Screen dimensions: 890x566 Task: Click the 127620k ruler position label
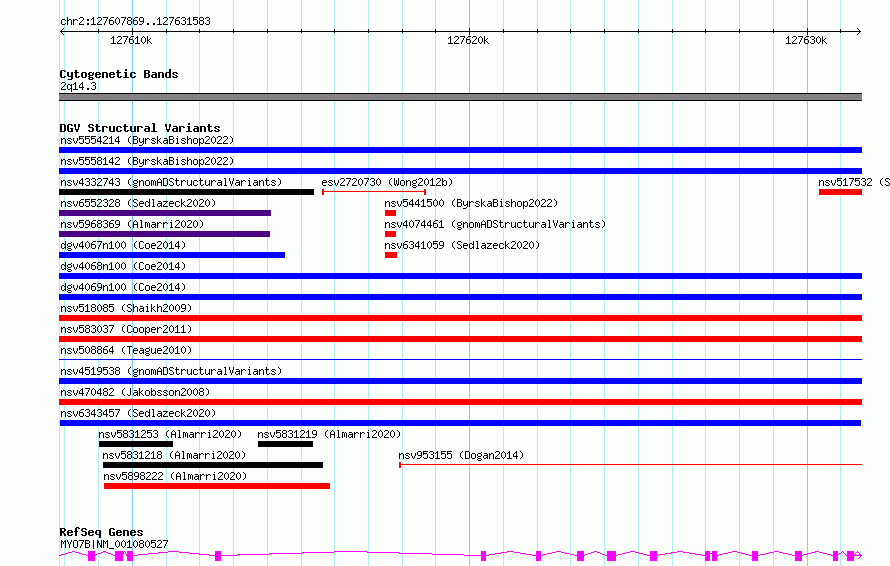pos(468,40)
